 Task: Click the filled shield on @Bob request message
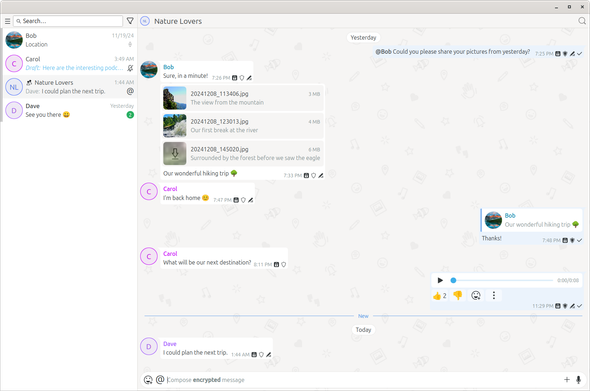(565, 54)
